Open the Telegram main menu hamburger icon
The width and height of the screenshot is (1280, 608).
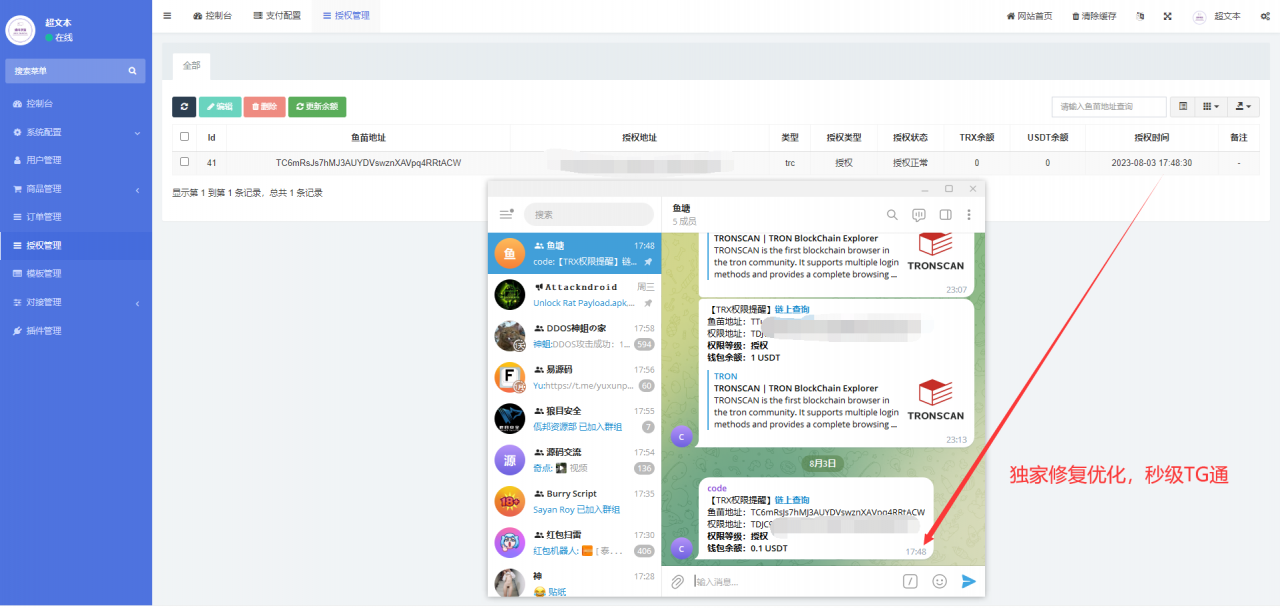coord(506,214)
